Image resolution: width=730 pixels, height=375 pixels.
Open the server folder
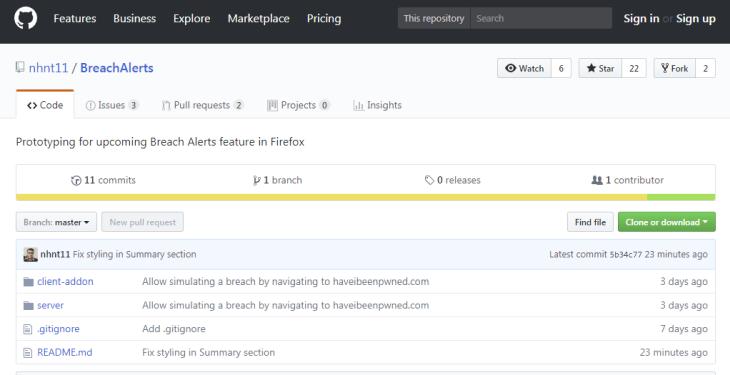[50, 305]
